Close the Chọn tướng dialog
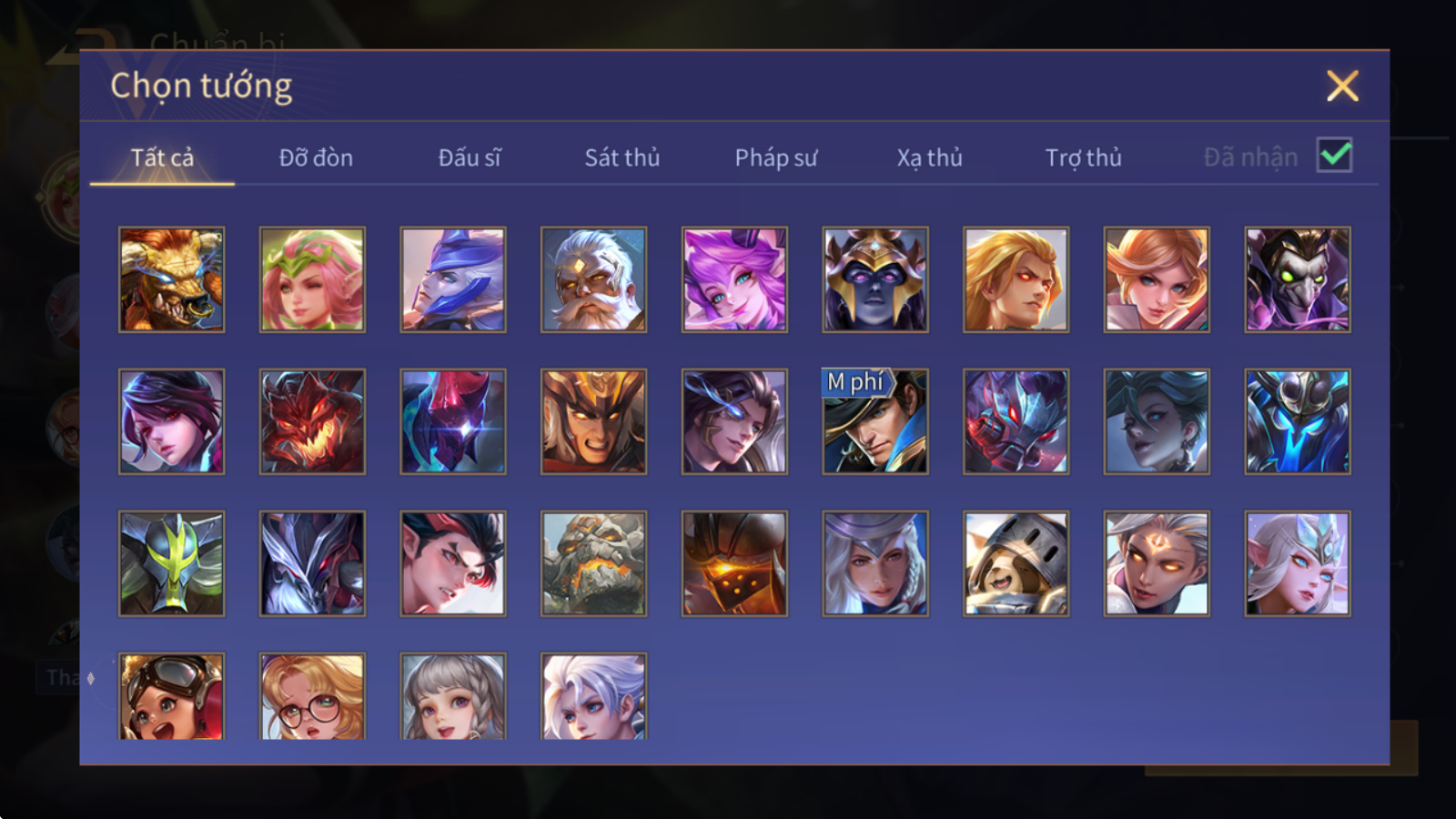Screen dimensions: 1456x819 pyautogui.click(x=1342, y=86)
